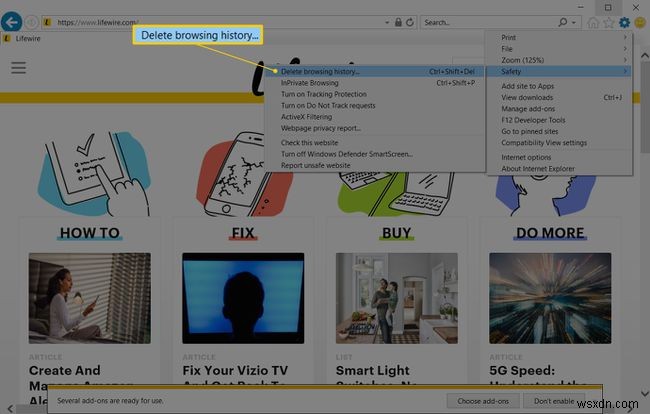Open Webpage privacy report
Viewport: 650px width, 414px height.
[375, 128]
